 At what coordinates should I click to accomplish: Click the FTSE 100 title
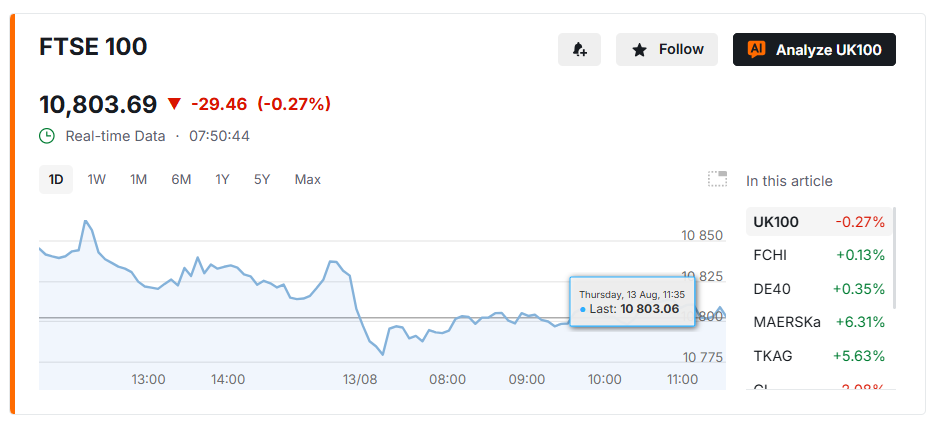[x=93, y=47]
